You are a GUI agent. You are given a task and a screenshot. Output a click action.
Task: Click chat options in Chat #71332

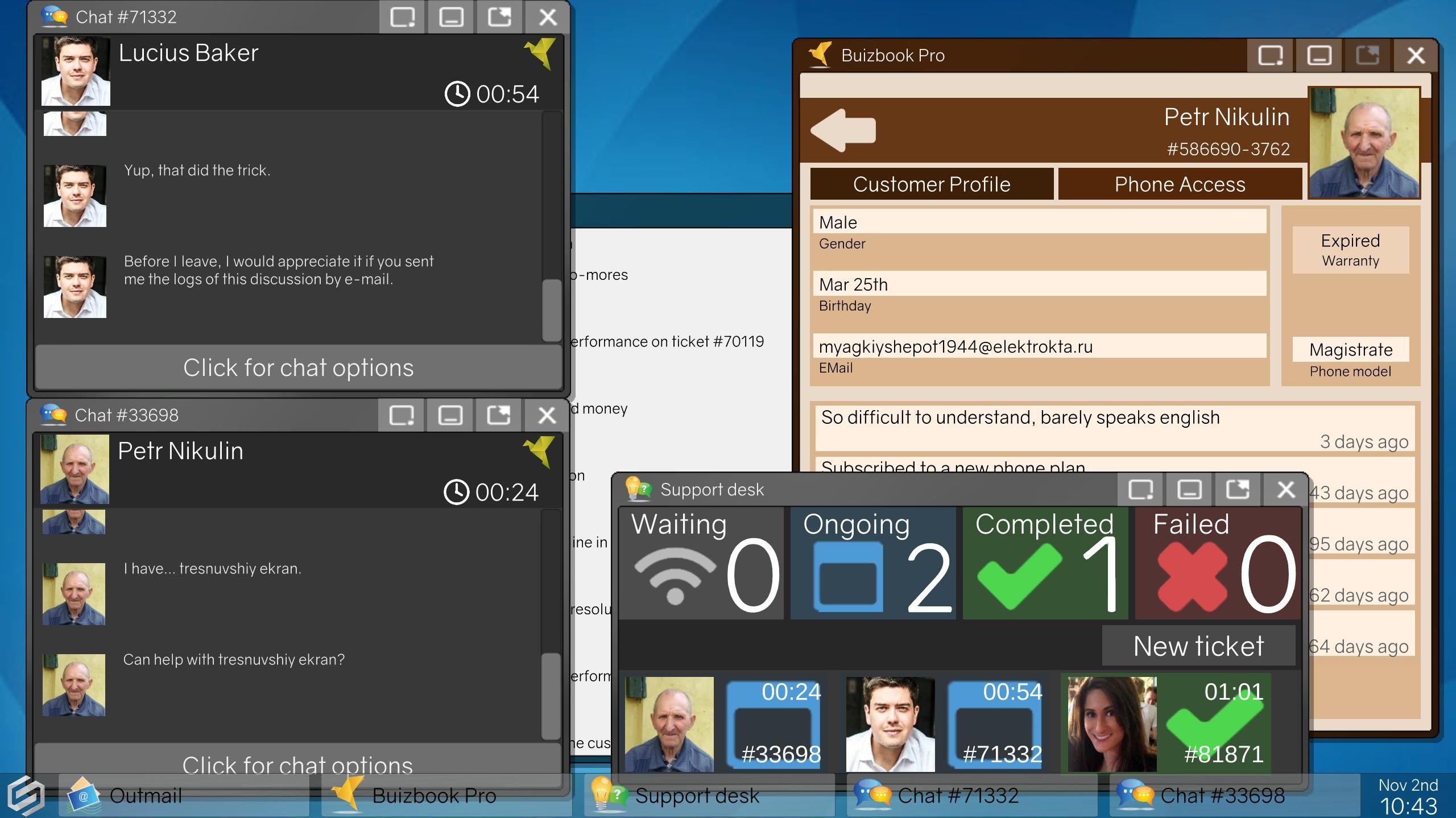click(299, 367)
